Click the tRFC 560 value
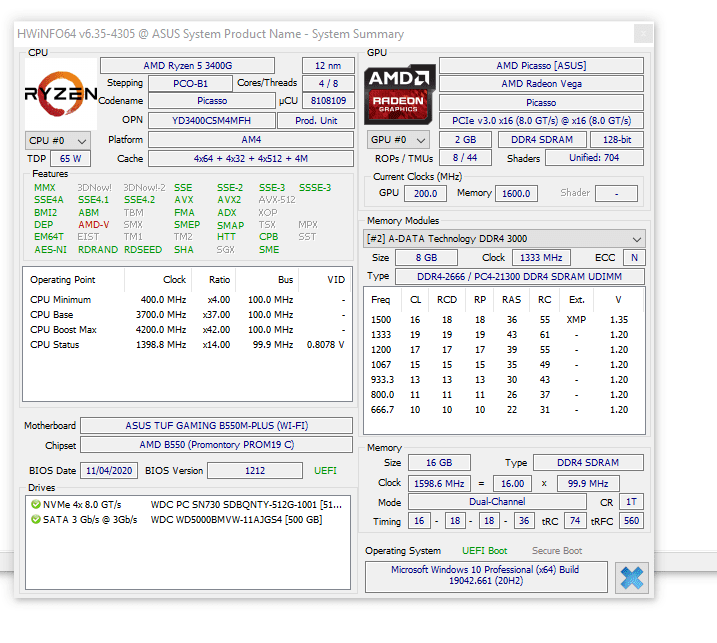Image resolution: width=717 pixels, height=643 pixels. coord(631,521)
